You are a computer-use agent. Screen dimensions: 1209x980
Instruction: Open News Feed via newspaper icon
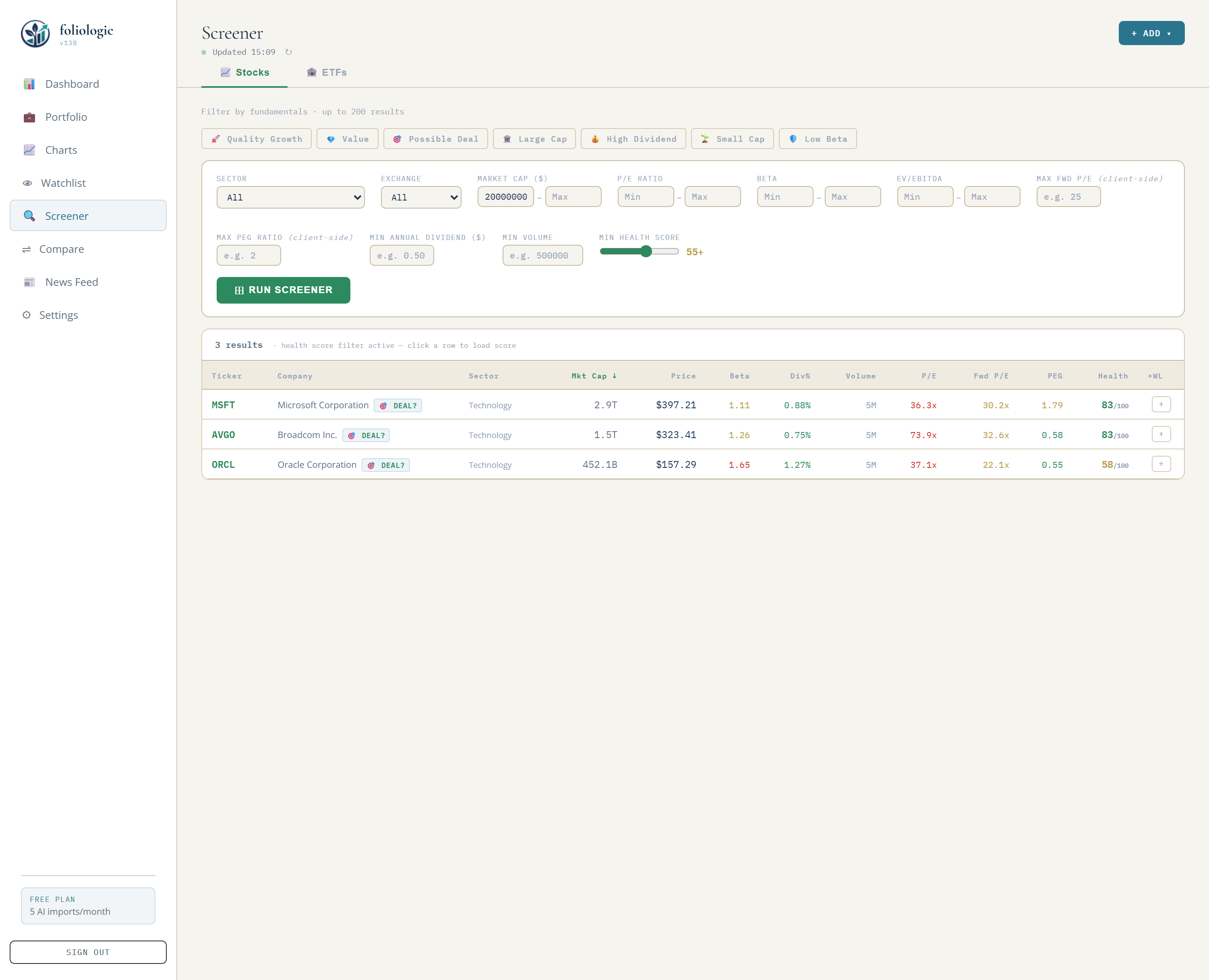pos(29,282)
